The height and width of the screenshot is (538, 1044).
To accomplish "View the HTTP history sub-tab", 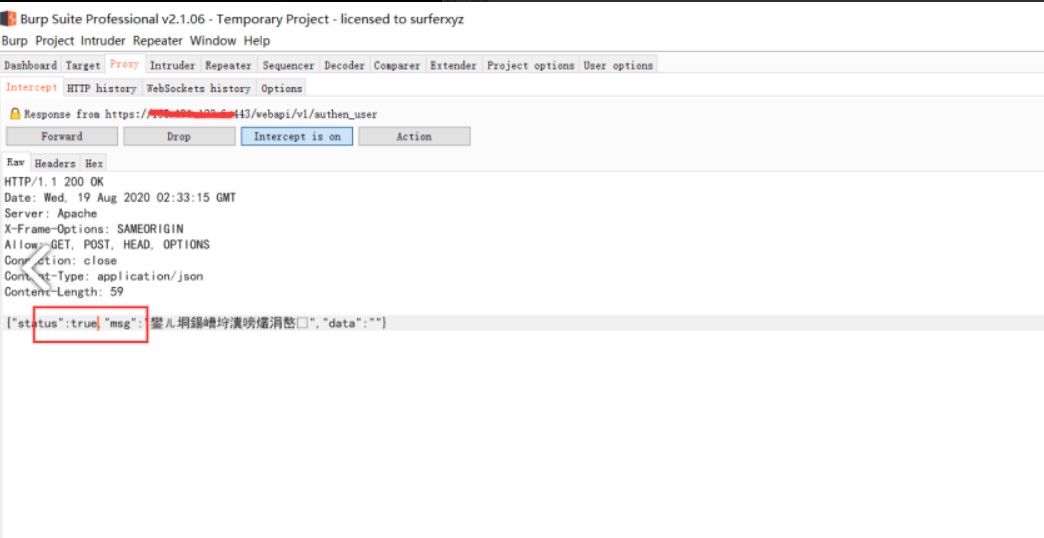I will coord(101,88).
